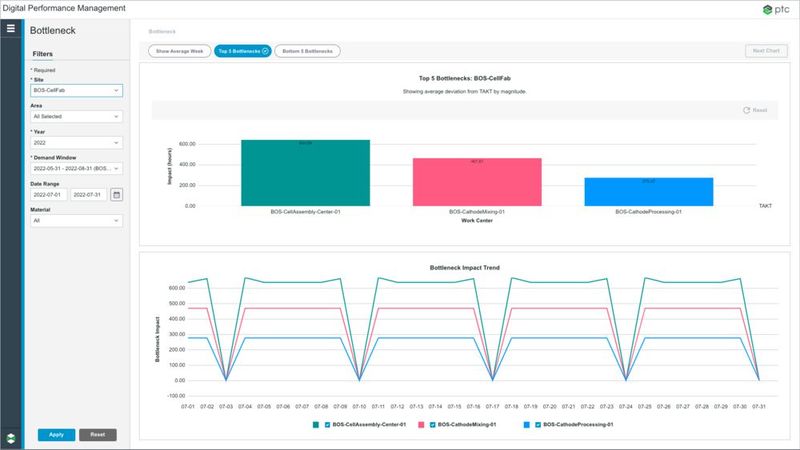Expand the Material dropdown
This screenshot has width=800, height=450.
click(76, 220)
